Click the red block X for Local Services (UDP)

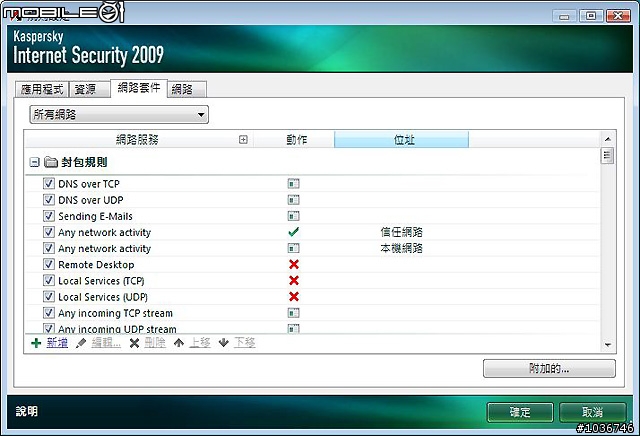pyautogui.click(x=293, y=297)
